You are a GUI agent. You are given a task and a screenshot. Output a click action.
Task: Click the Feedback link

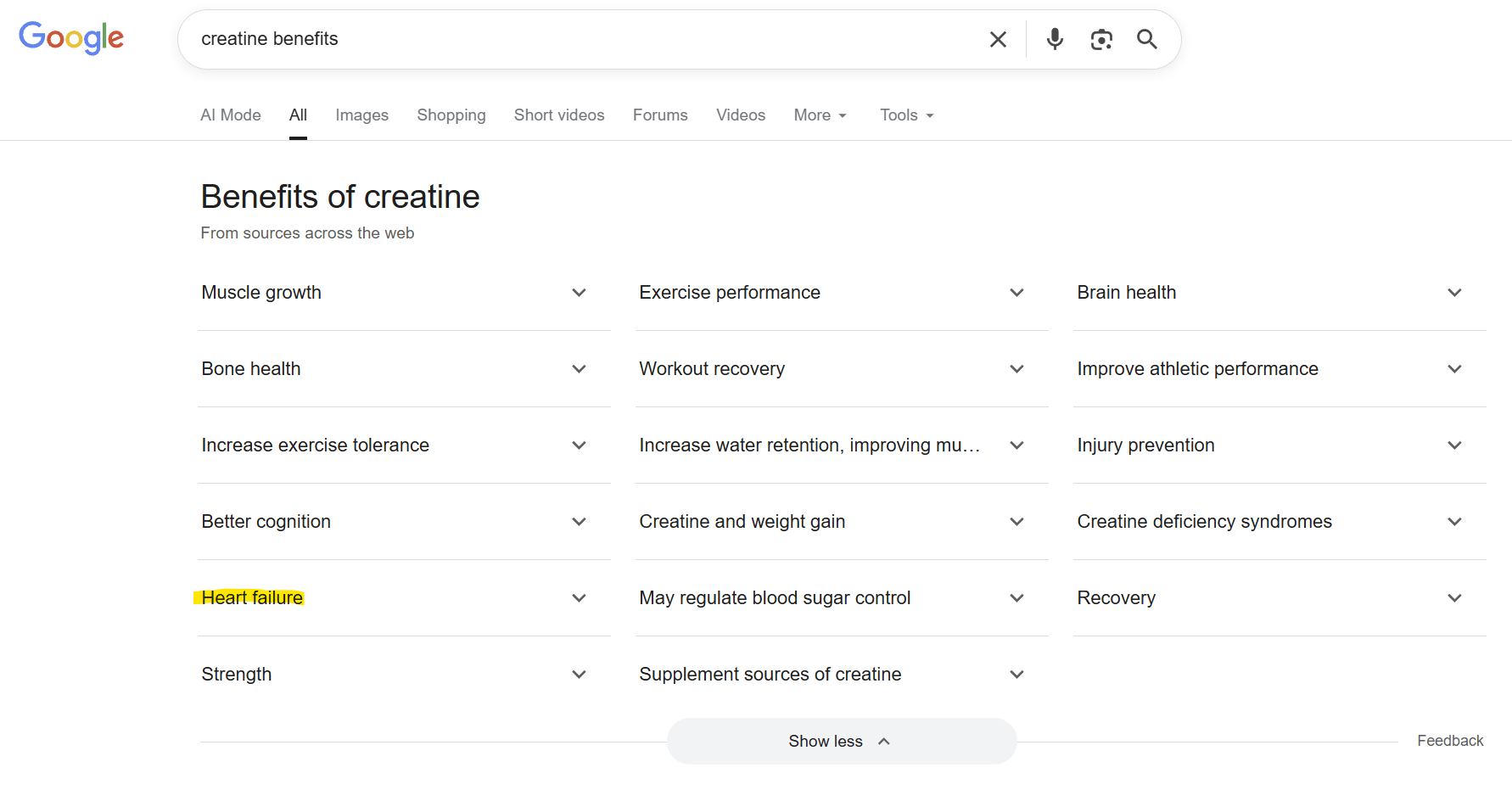pyautogui.click(x=1450, y=741)
